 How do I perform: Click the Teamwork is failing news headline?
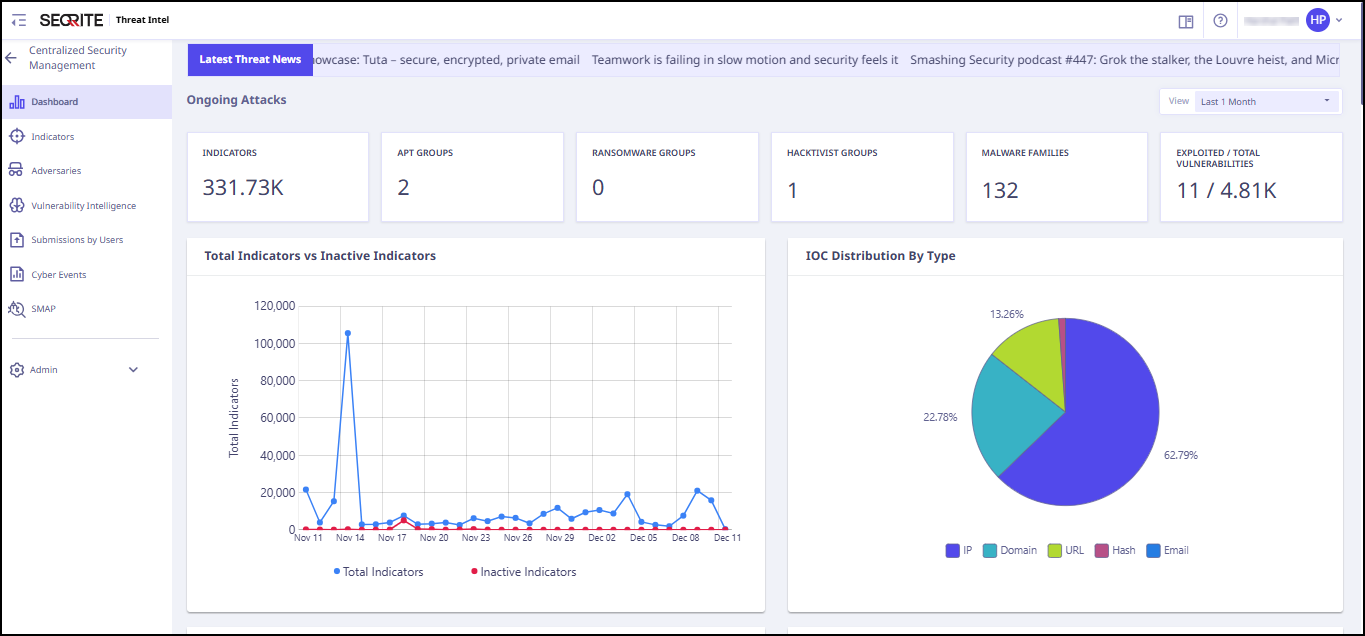pos(744,60)
